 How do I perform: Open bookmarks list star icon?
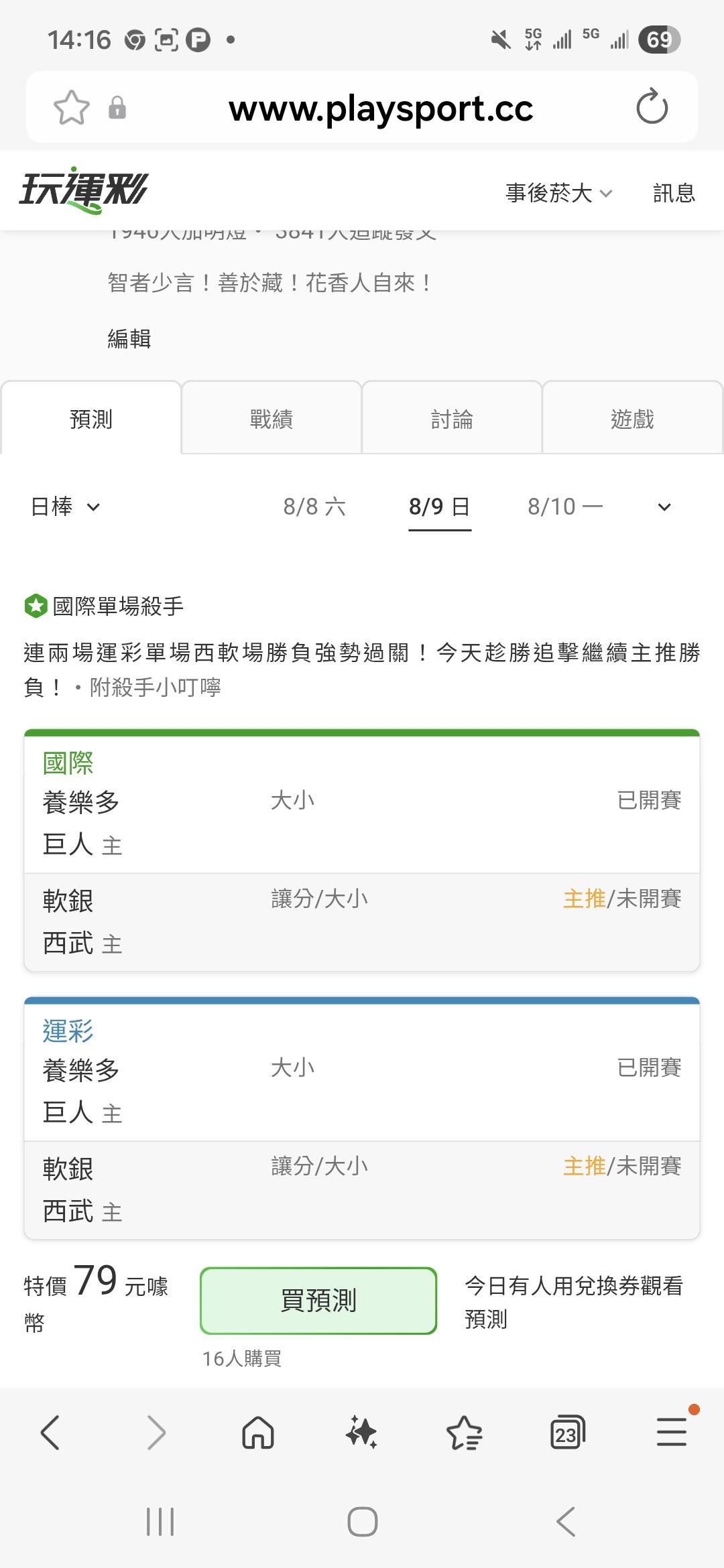click(x=464, y=1433)
